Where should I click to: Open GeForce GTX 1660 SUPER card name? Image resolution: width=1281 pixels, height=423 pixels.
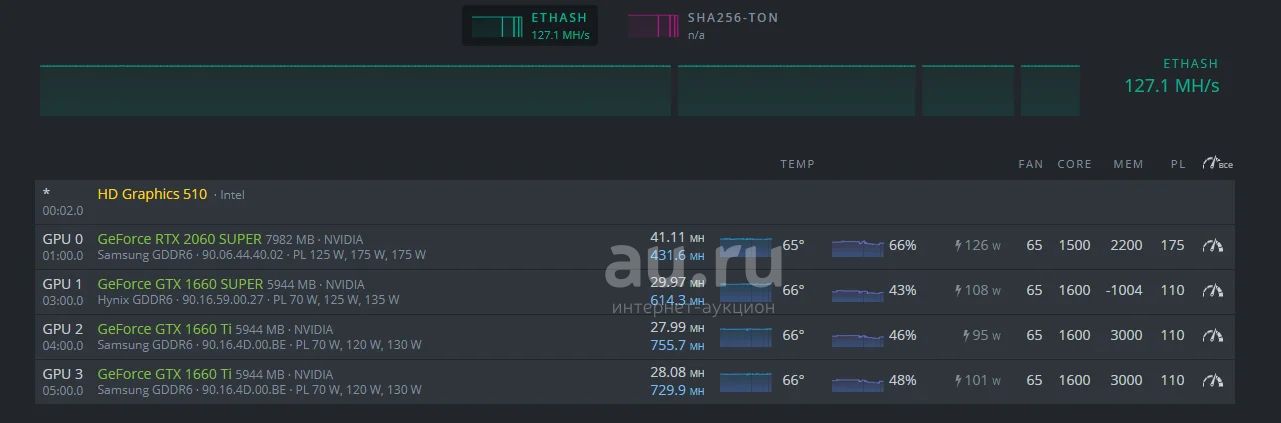coord(180,284)
